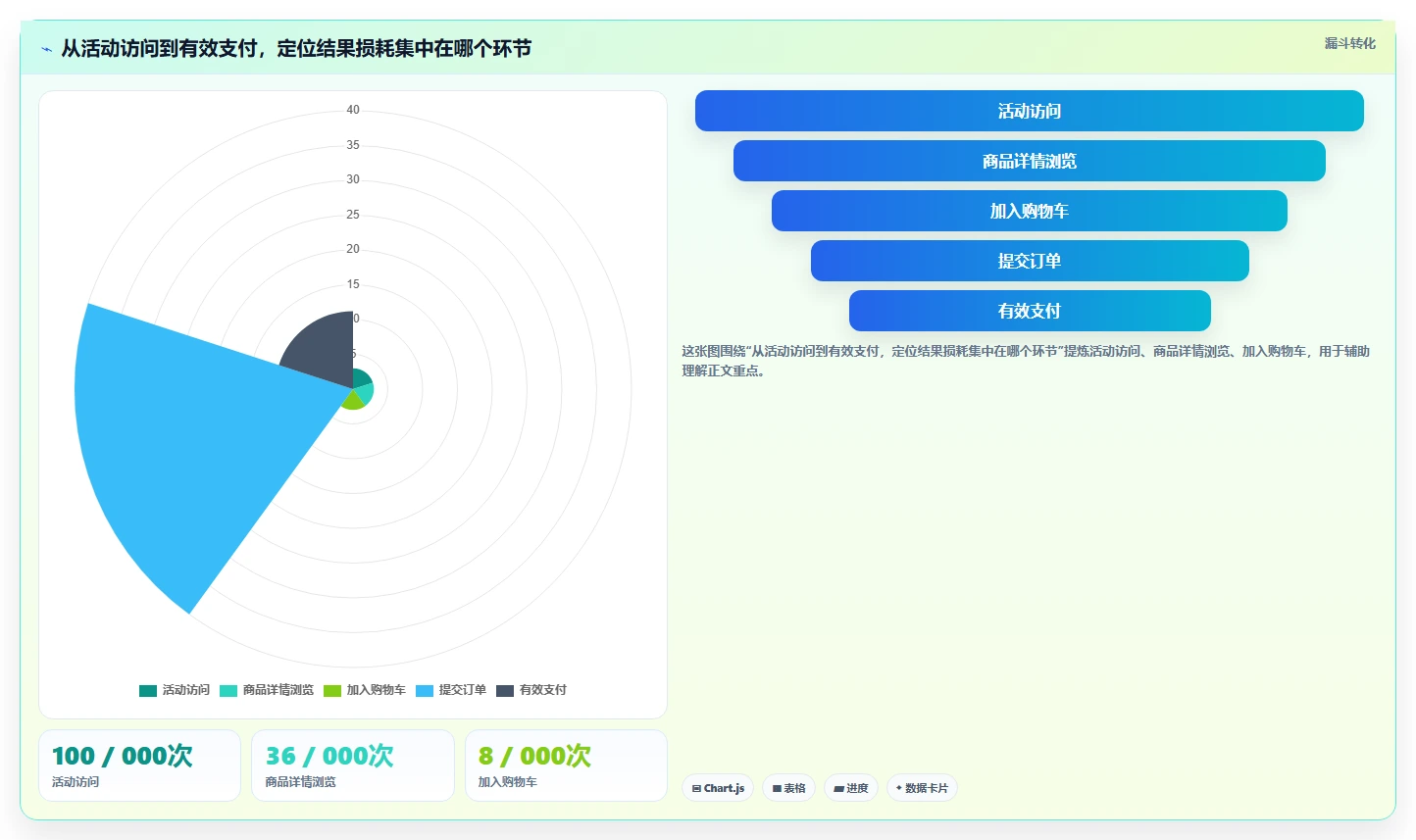Click the 100 / 000次 活动访问 card

click(x=139, y=766)
